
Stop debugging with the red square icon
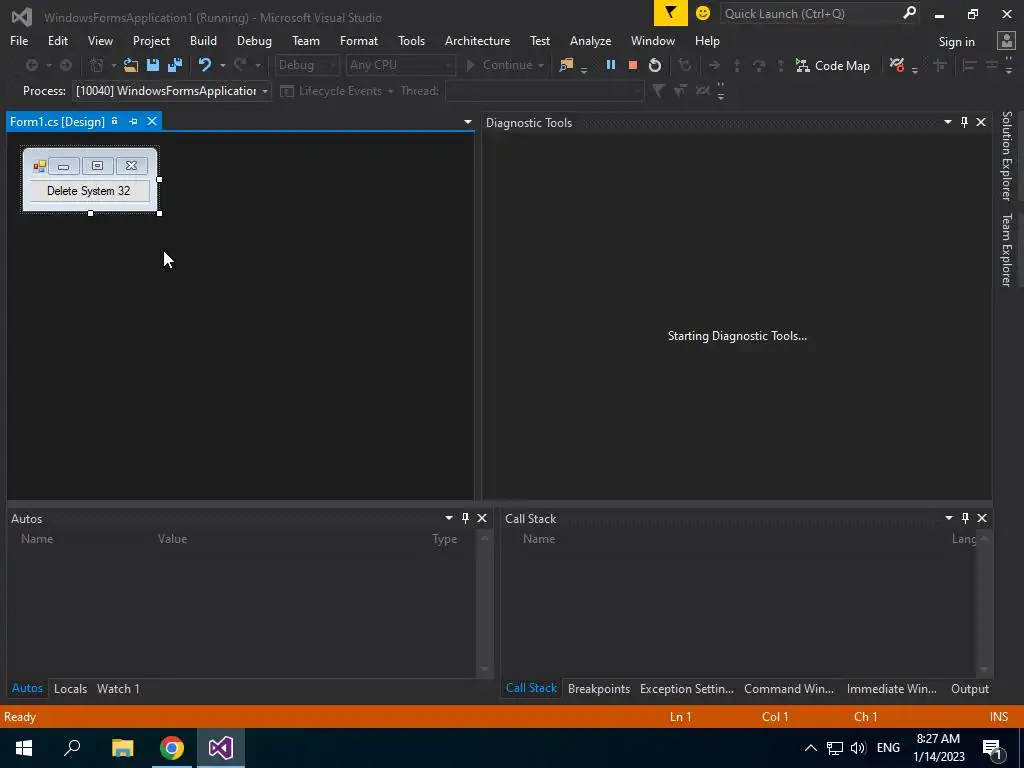632,65
